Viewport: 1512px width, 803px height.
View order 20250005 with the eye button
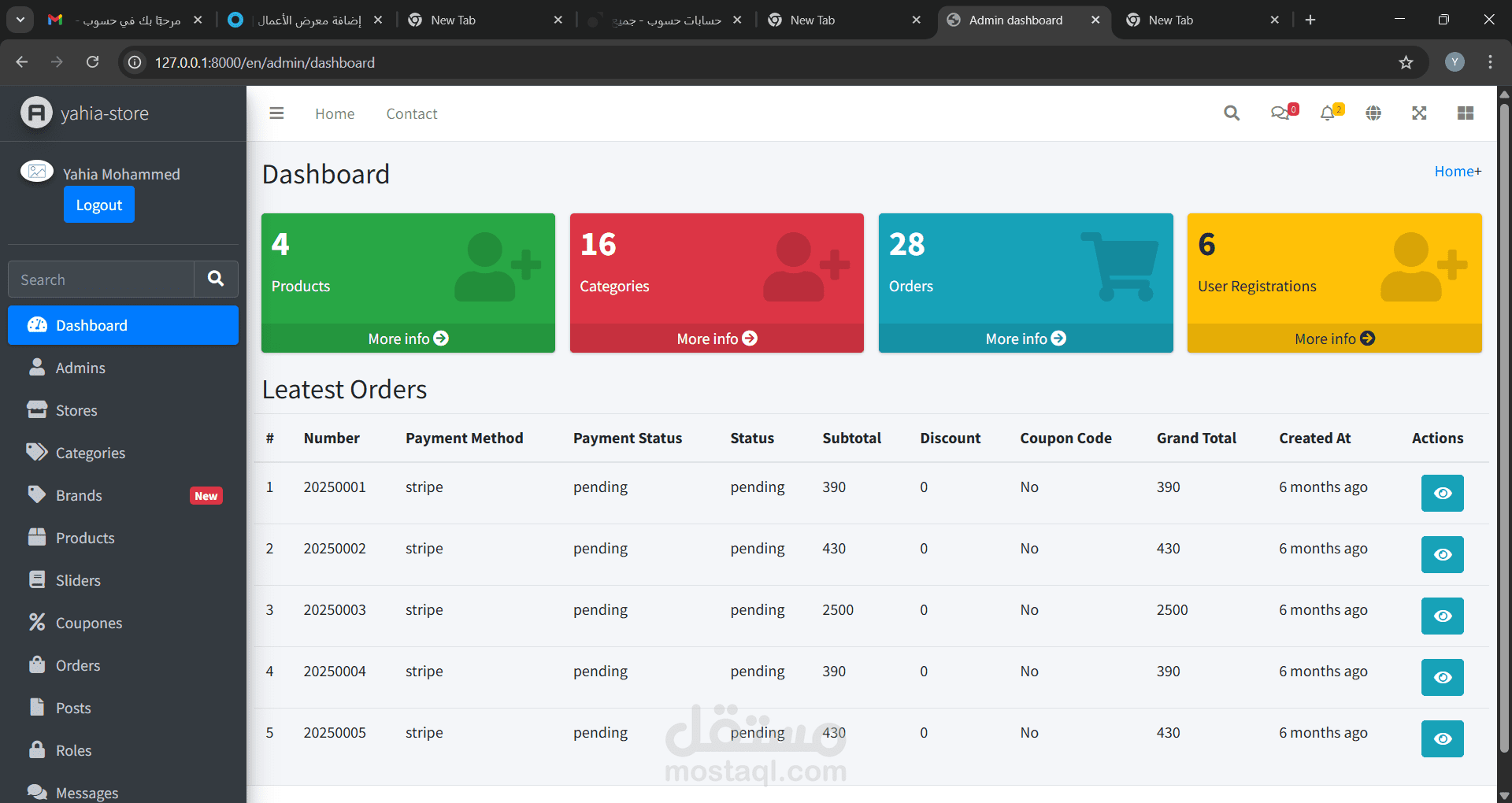1442,738
